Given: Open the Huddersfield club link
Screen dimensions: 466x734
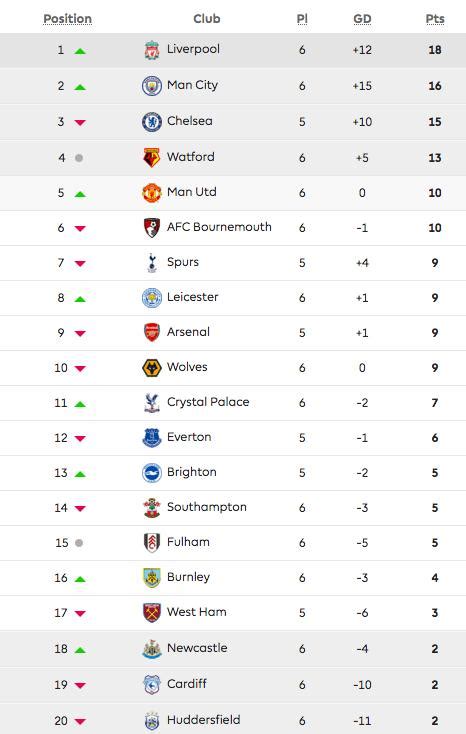Looking at the screenshot, I should point(204,720).
